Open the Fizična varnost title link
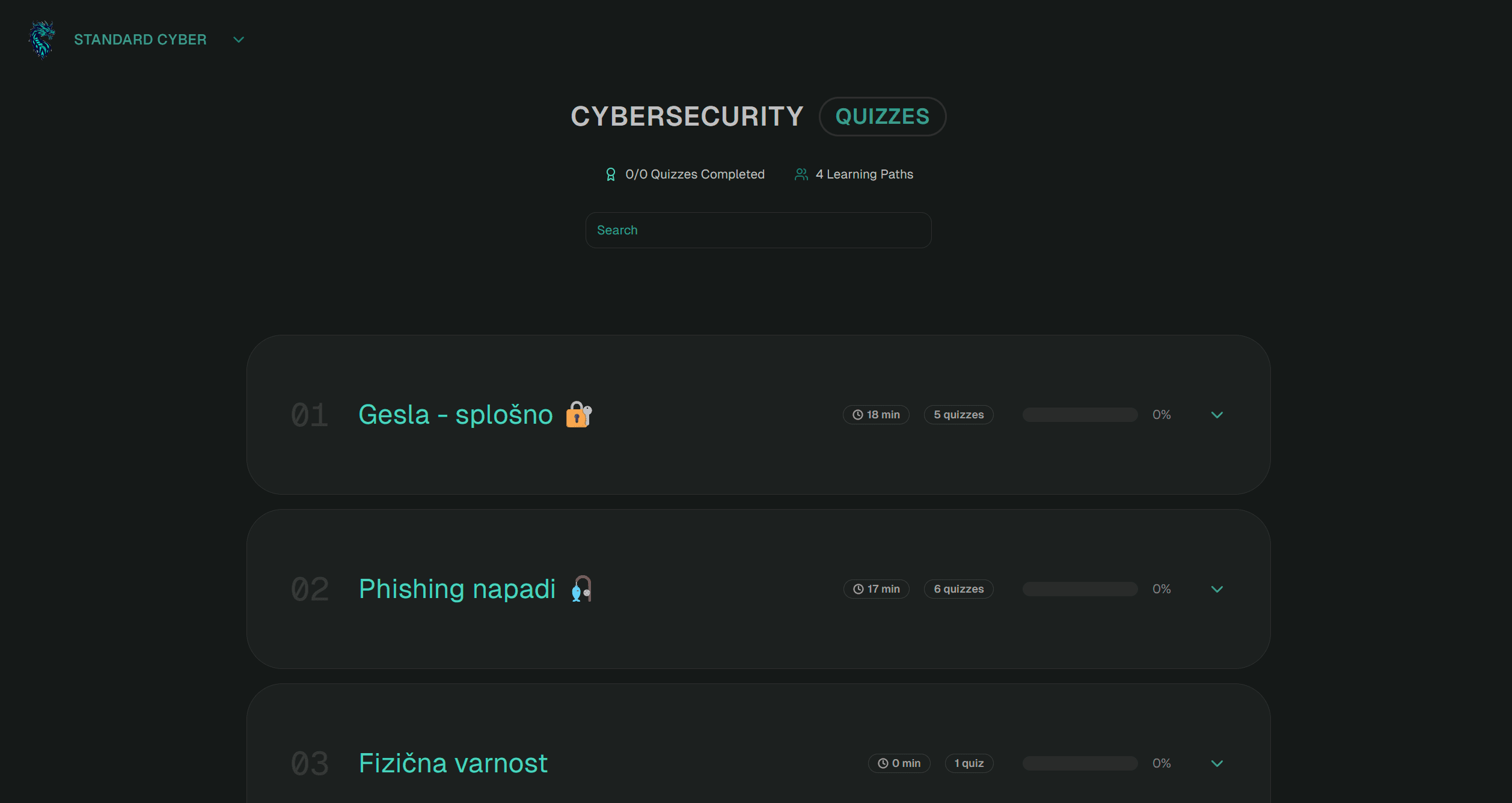 453,763
